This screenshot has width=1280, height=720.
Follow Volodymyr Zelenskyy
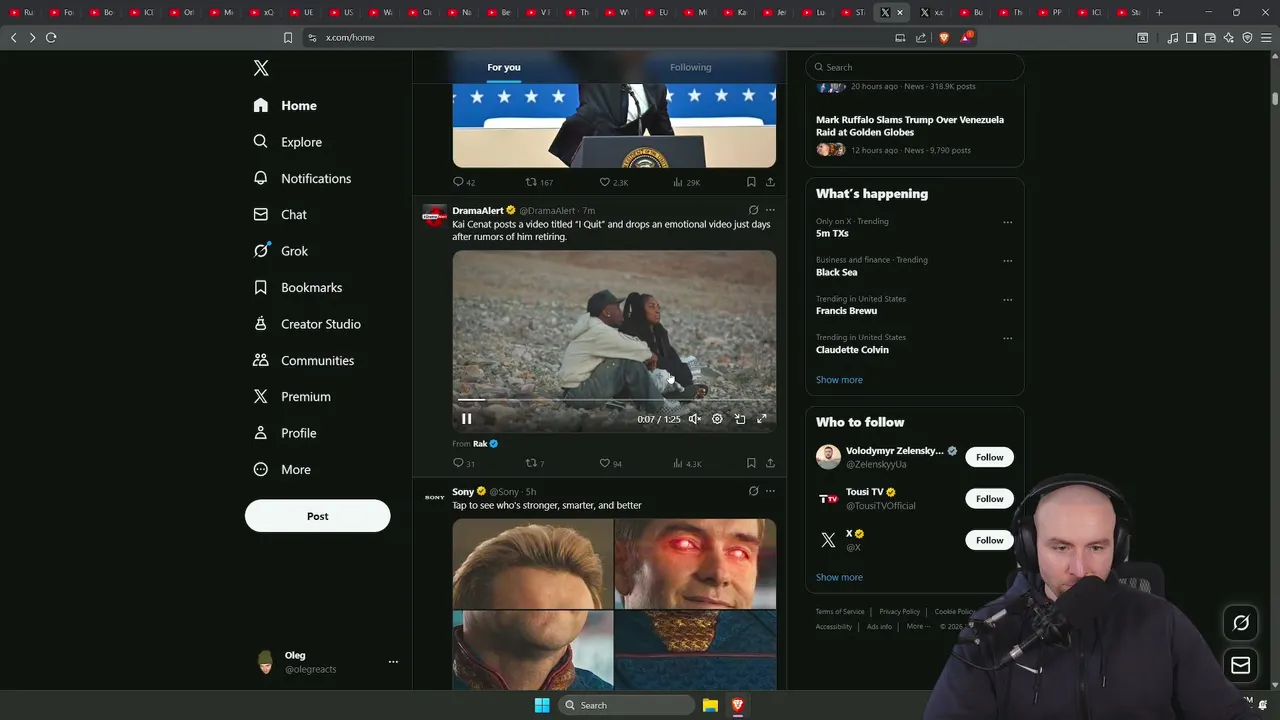(990, 457)
